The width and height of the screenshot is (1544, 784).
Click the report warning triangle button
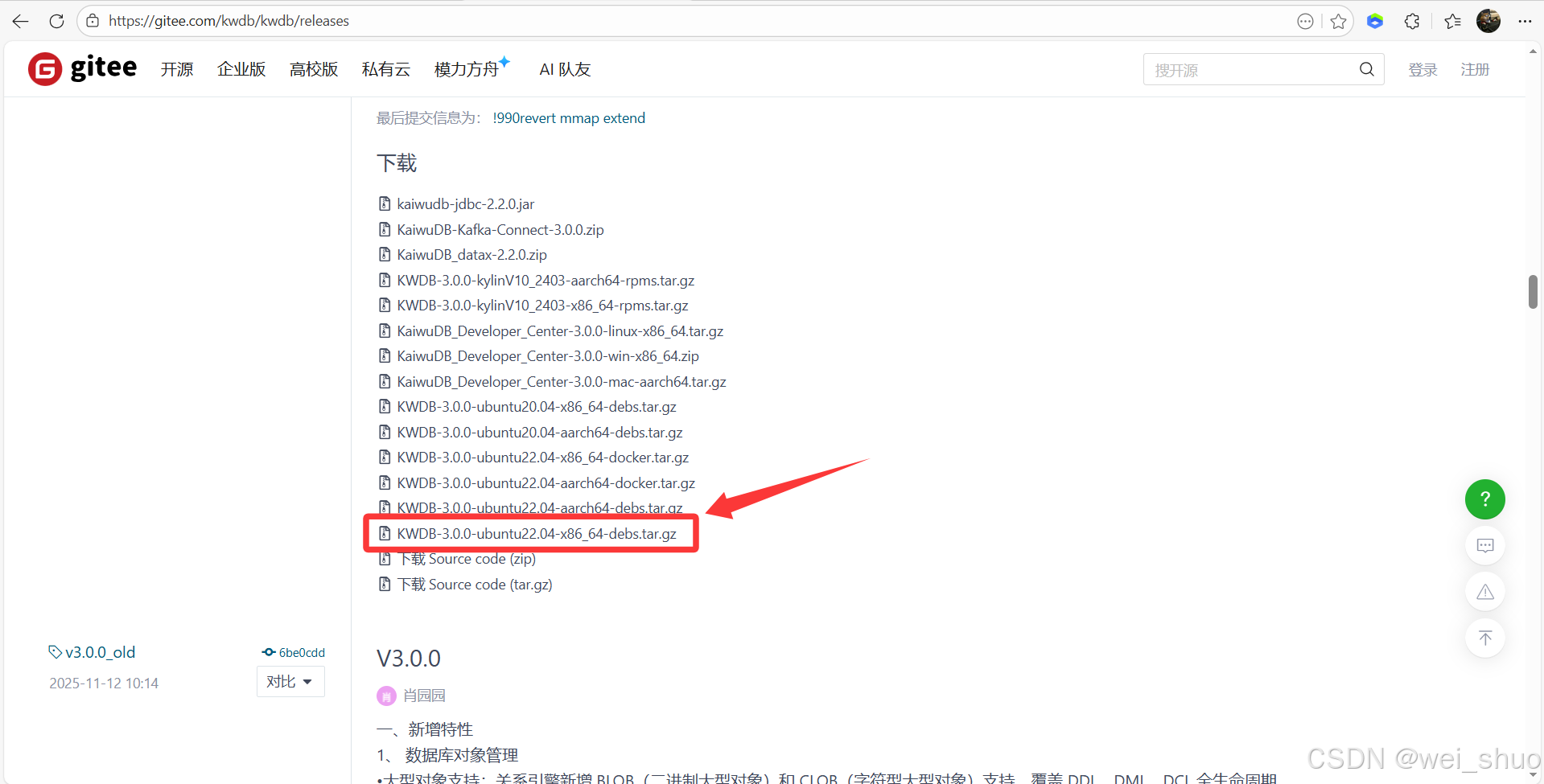click(x=1484, y=592)
